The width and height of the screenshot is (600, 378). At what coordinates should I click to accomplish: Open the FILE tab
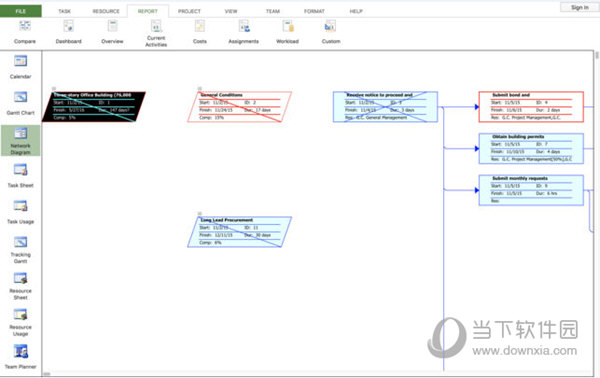(21, 11)
